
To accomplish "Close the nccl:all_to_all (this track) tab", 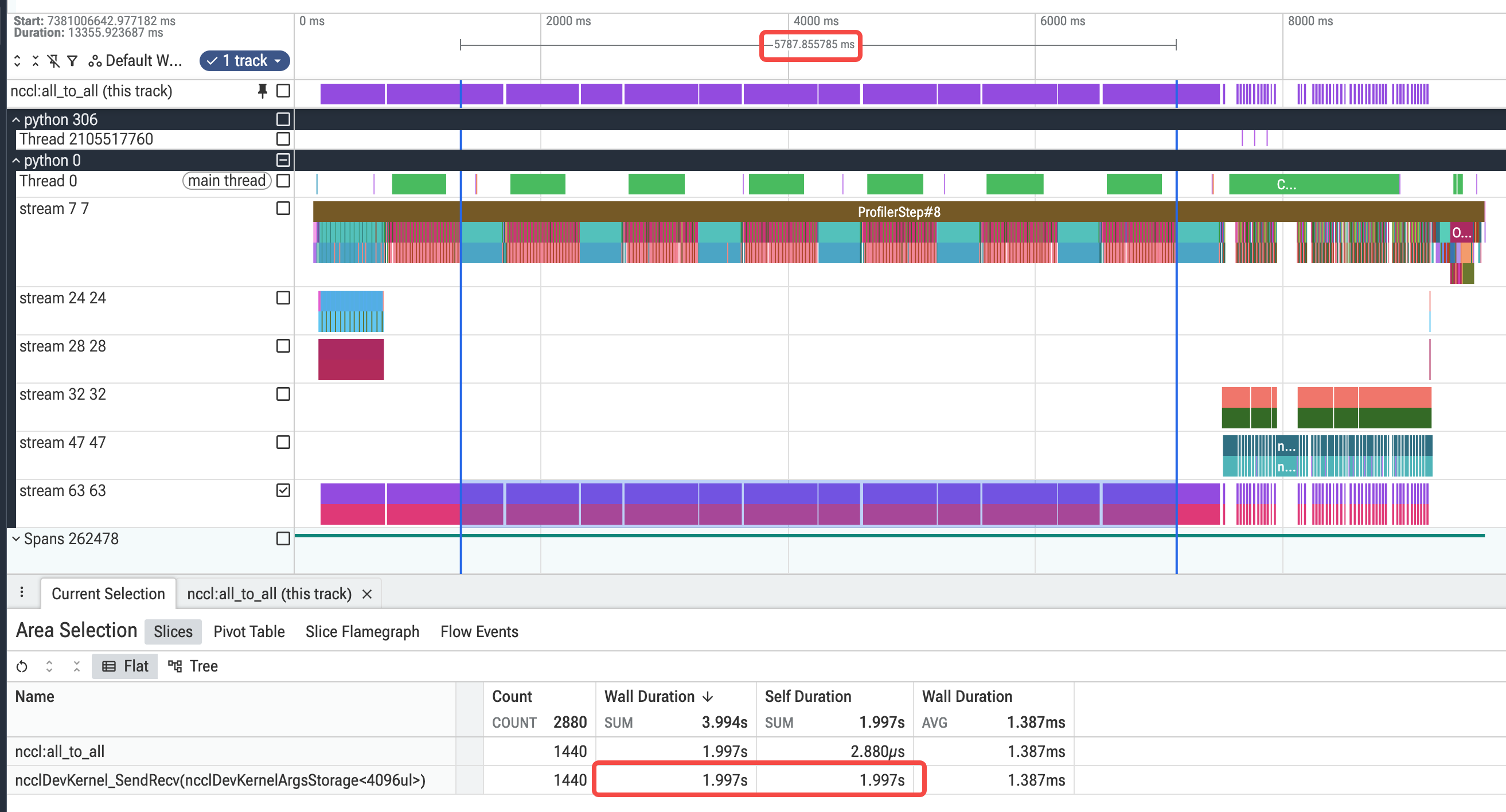I will pyautogui.click(x=366, y=594).
